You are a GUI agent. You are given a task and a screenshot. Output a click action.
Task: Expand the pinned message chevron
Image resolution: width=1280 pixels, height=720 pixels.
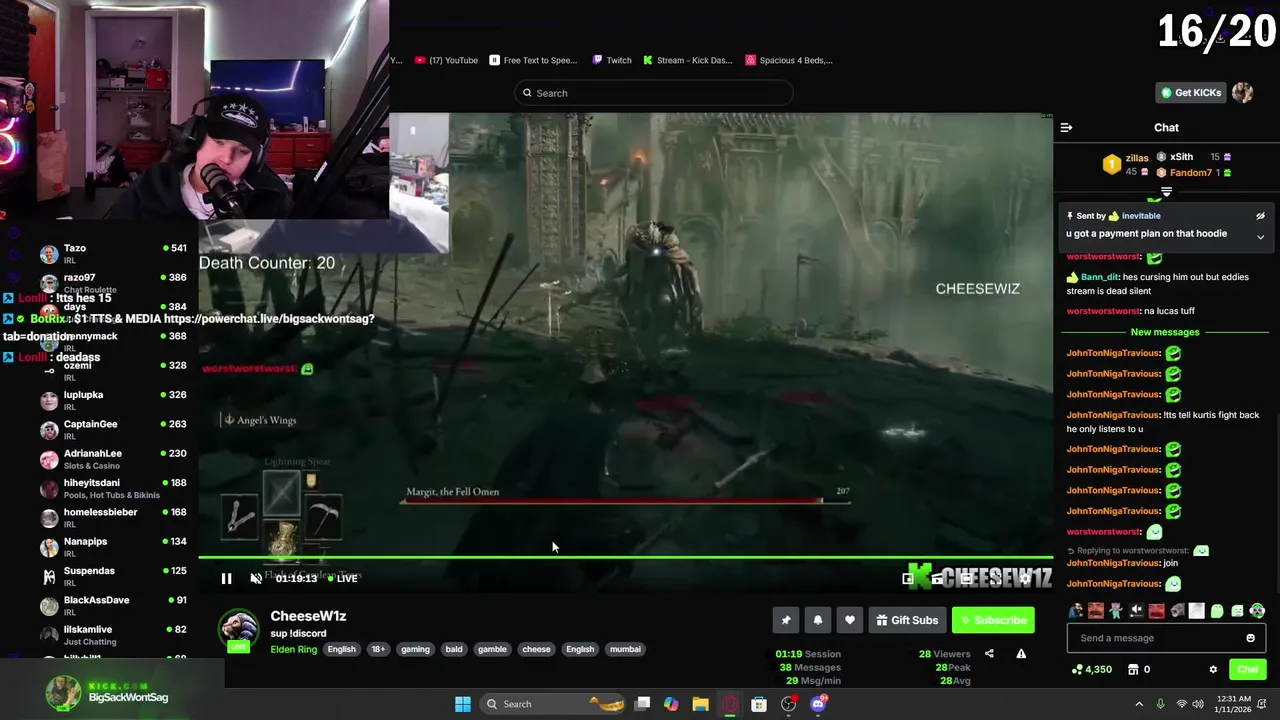pyautogui.click(x=1260, y=237)
